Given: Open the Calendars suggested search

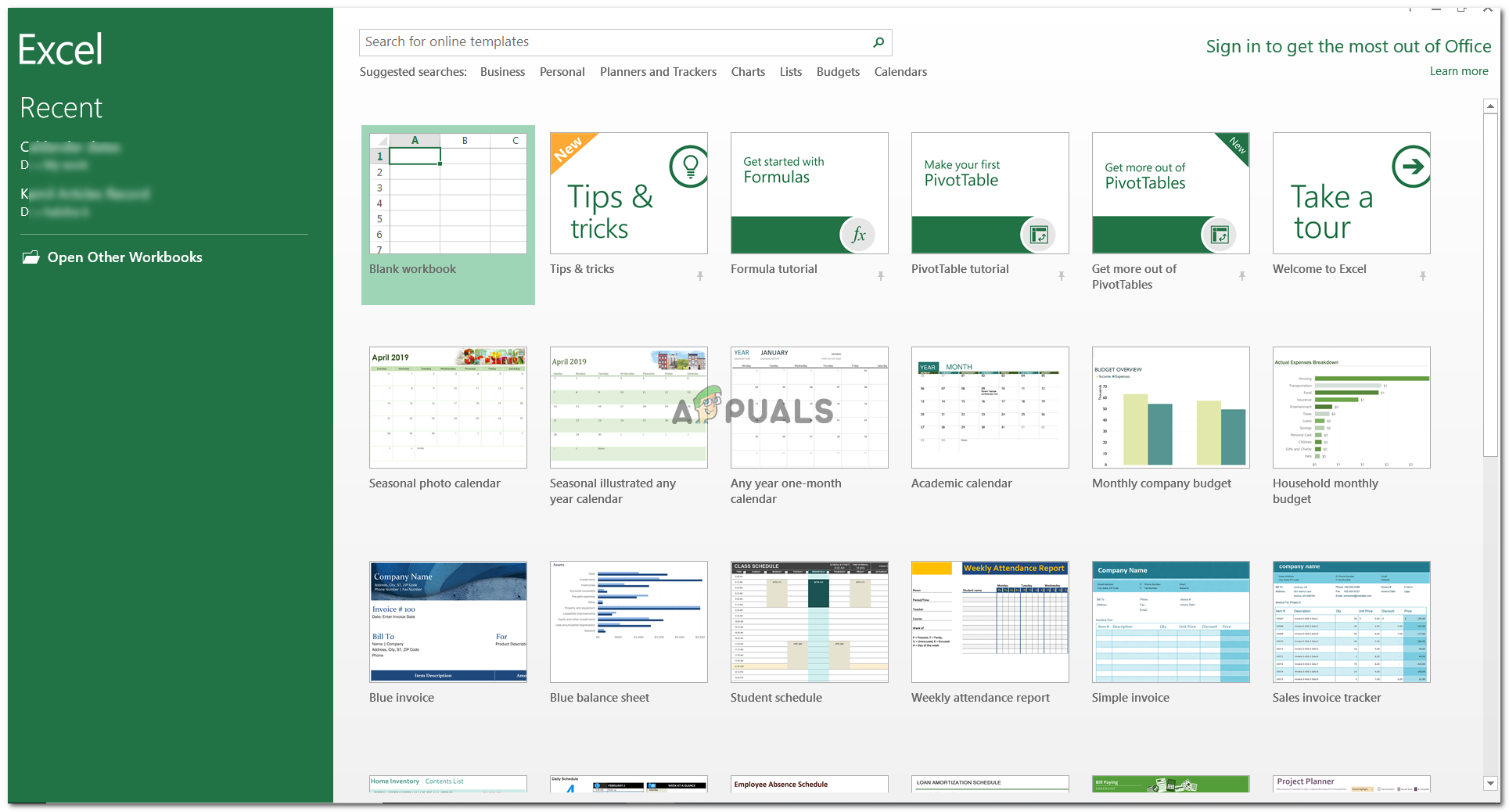Looking at the screenshot, I should coord(900,72).
